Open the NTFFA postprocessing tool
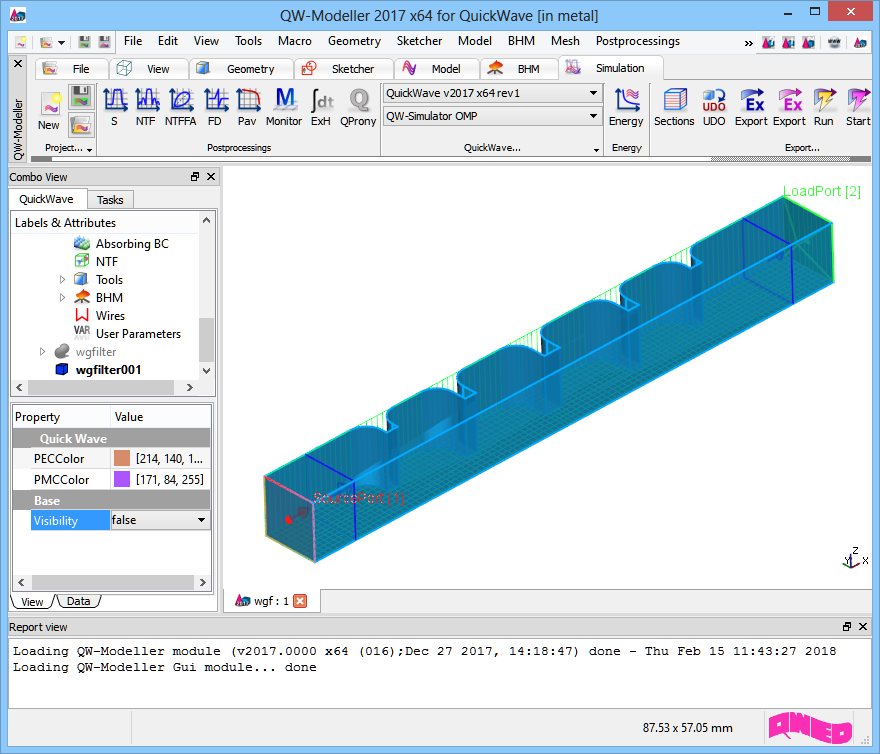 coord(181,107)
